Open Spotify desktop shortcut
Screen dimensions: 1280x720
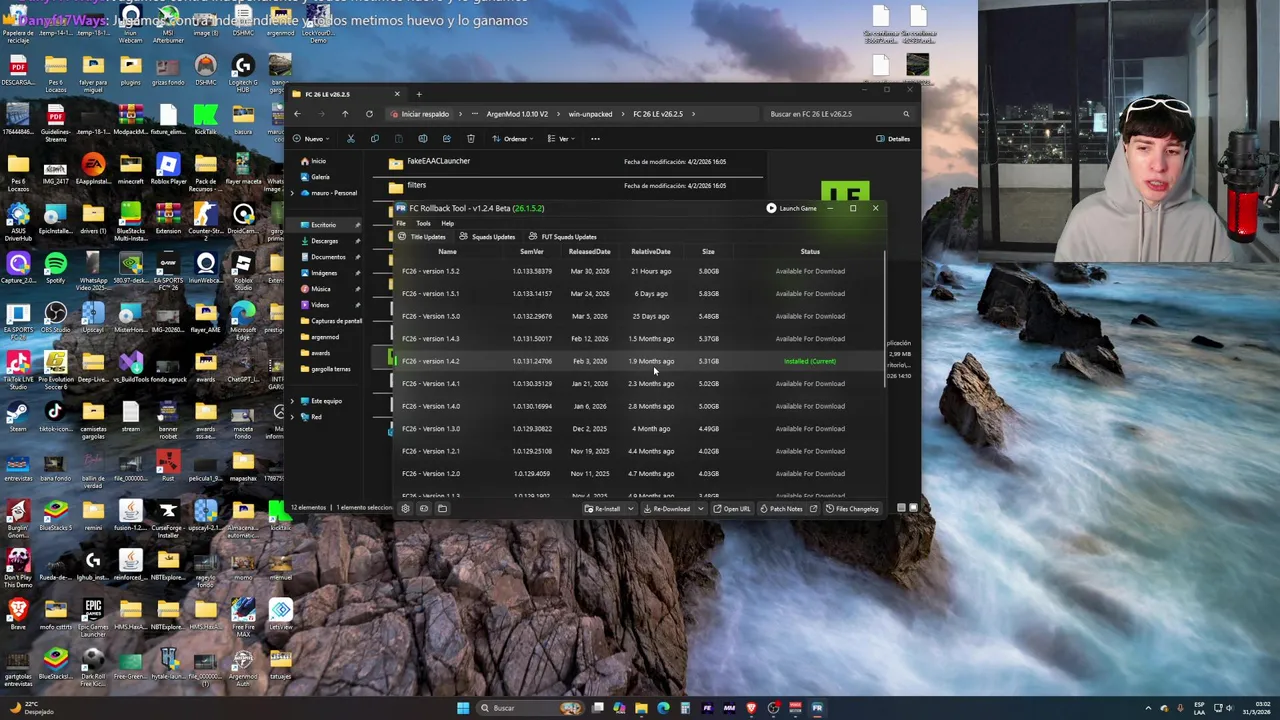point(56,266)
